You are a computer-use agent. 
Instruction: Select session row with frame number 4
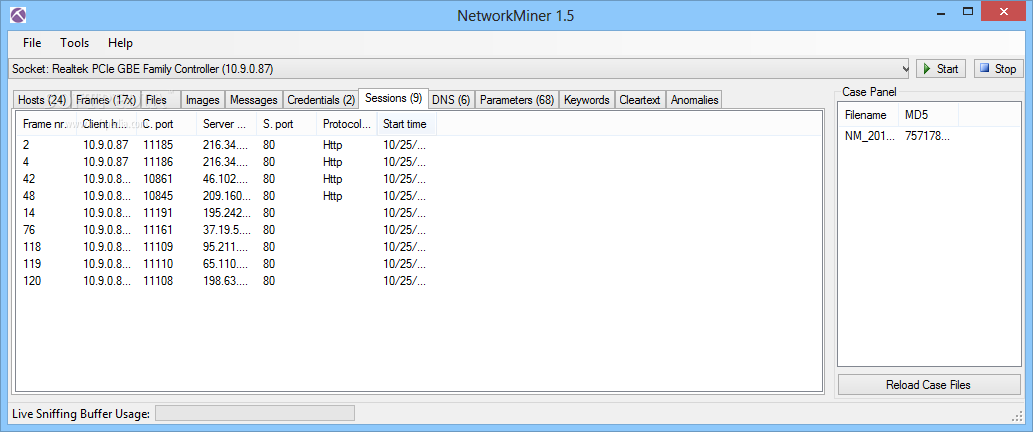coord(227,161)
